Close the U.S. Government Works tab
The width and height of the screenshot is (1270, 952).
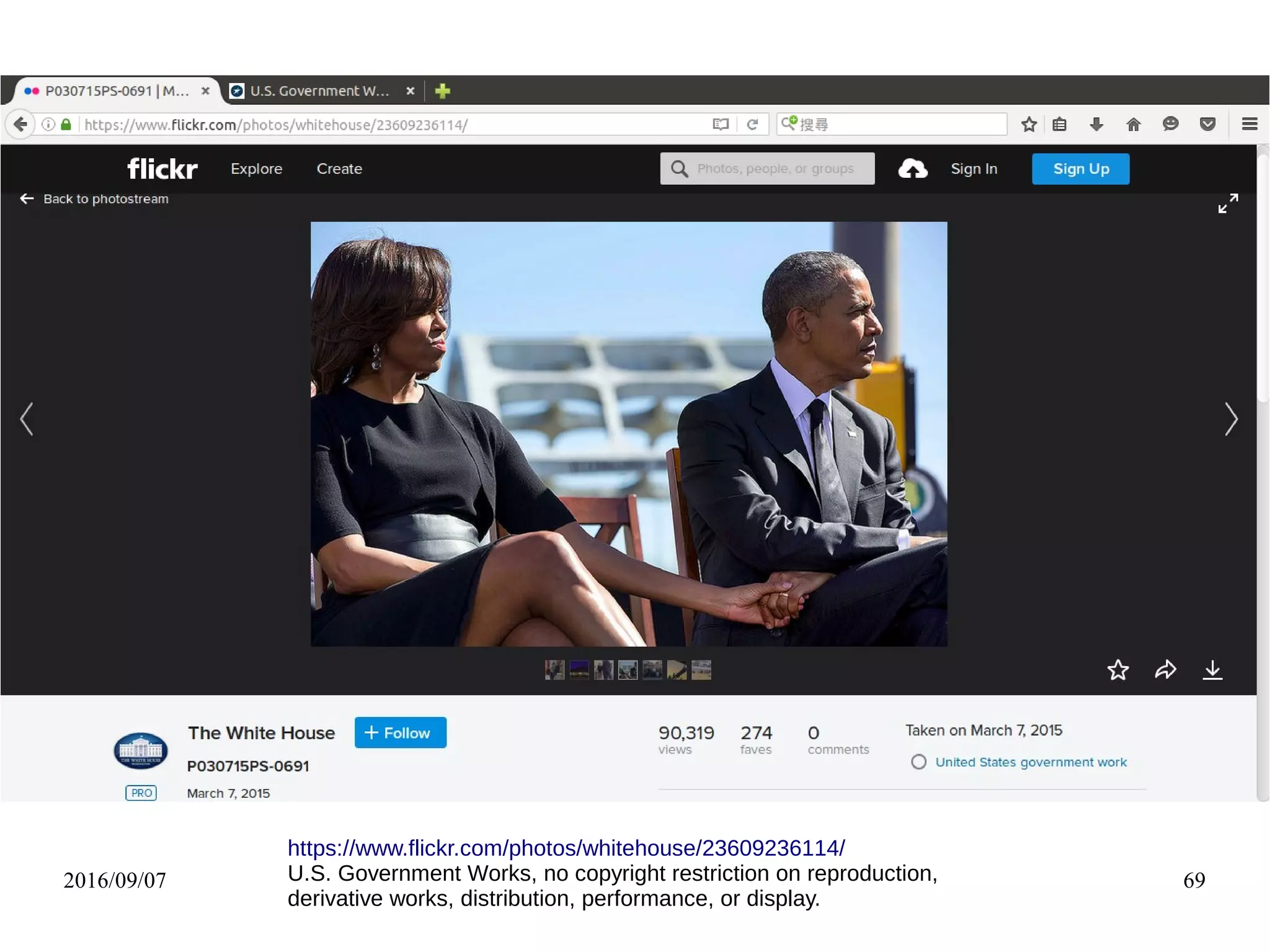pos(410,91)
